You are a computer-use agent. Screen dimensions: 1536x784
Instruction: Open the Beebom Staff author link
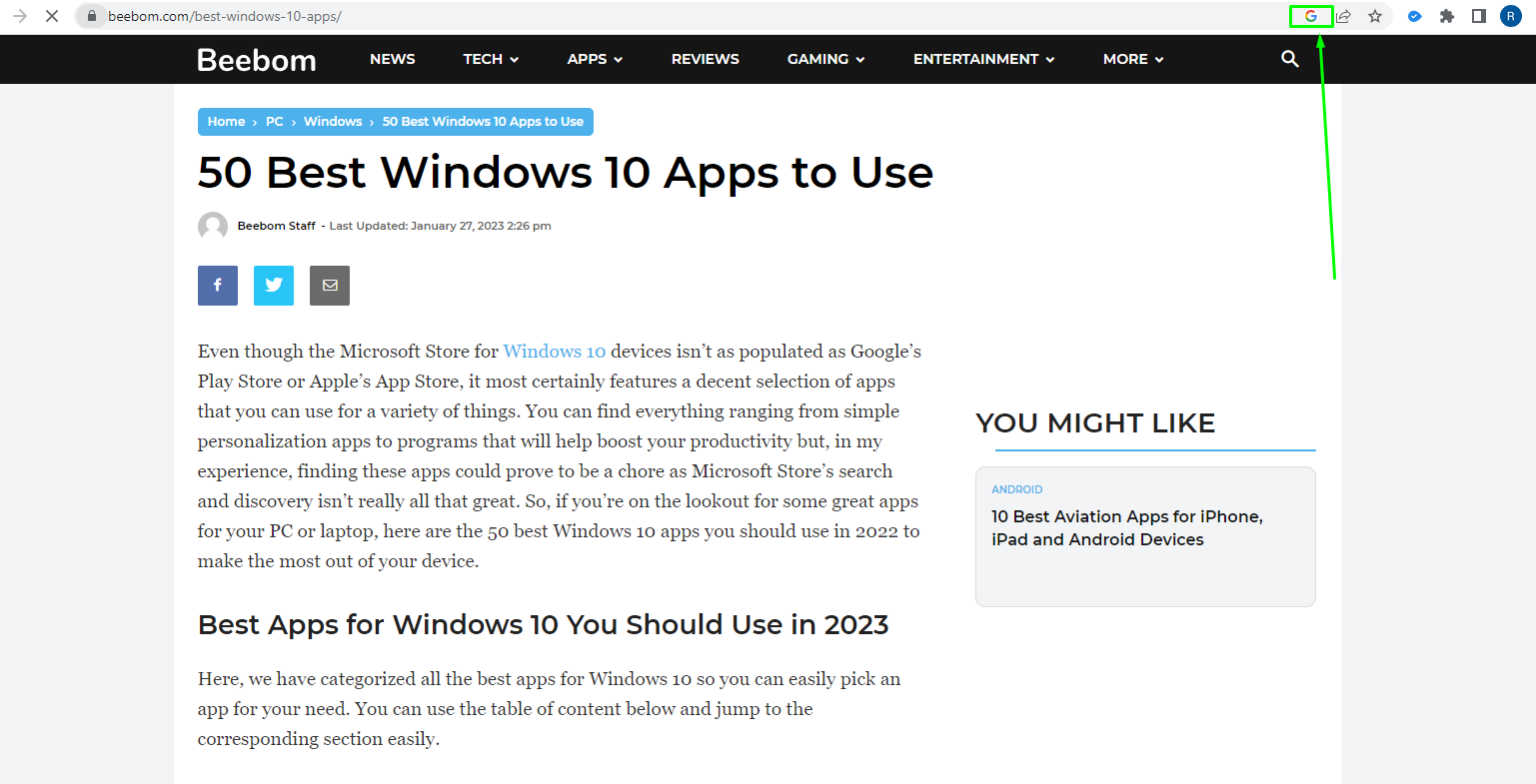click(277, 226)
